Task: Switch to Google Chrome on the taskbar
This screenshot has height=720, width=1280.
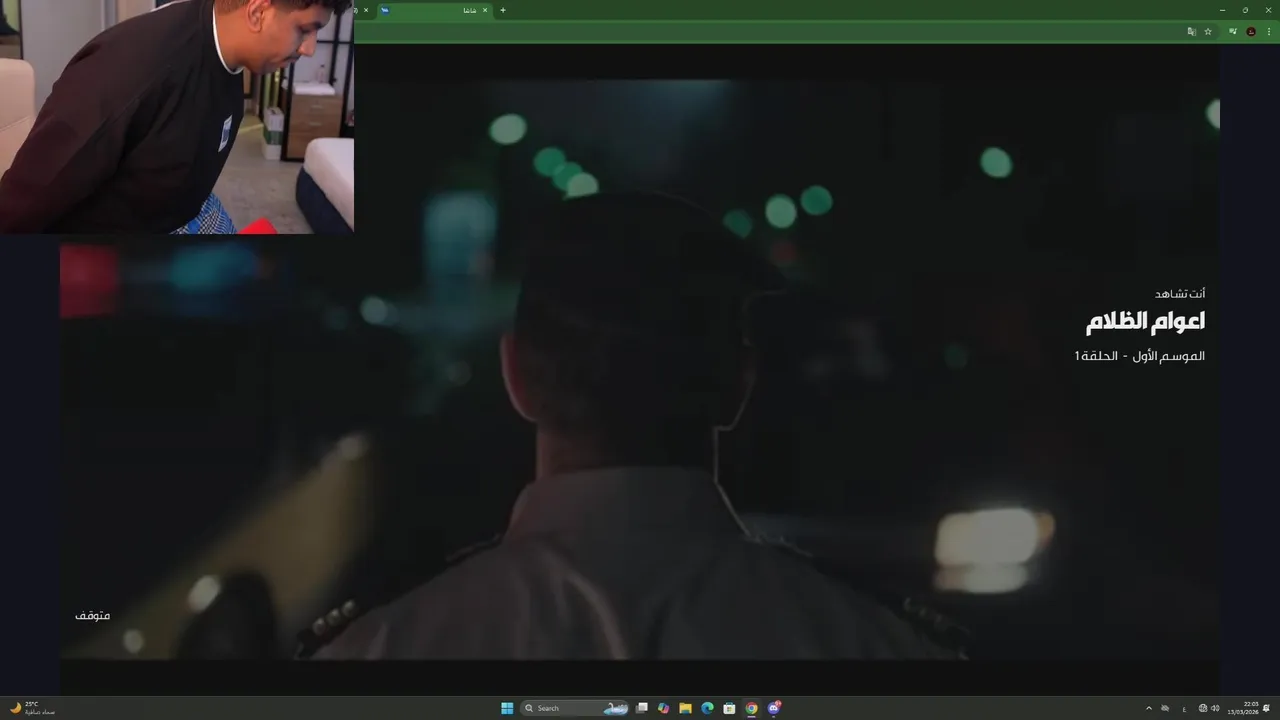Action: (751, 708)
